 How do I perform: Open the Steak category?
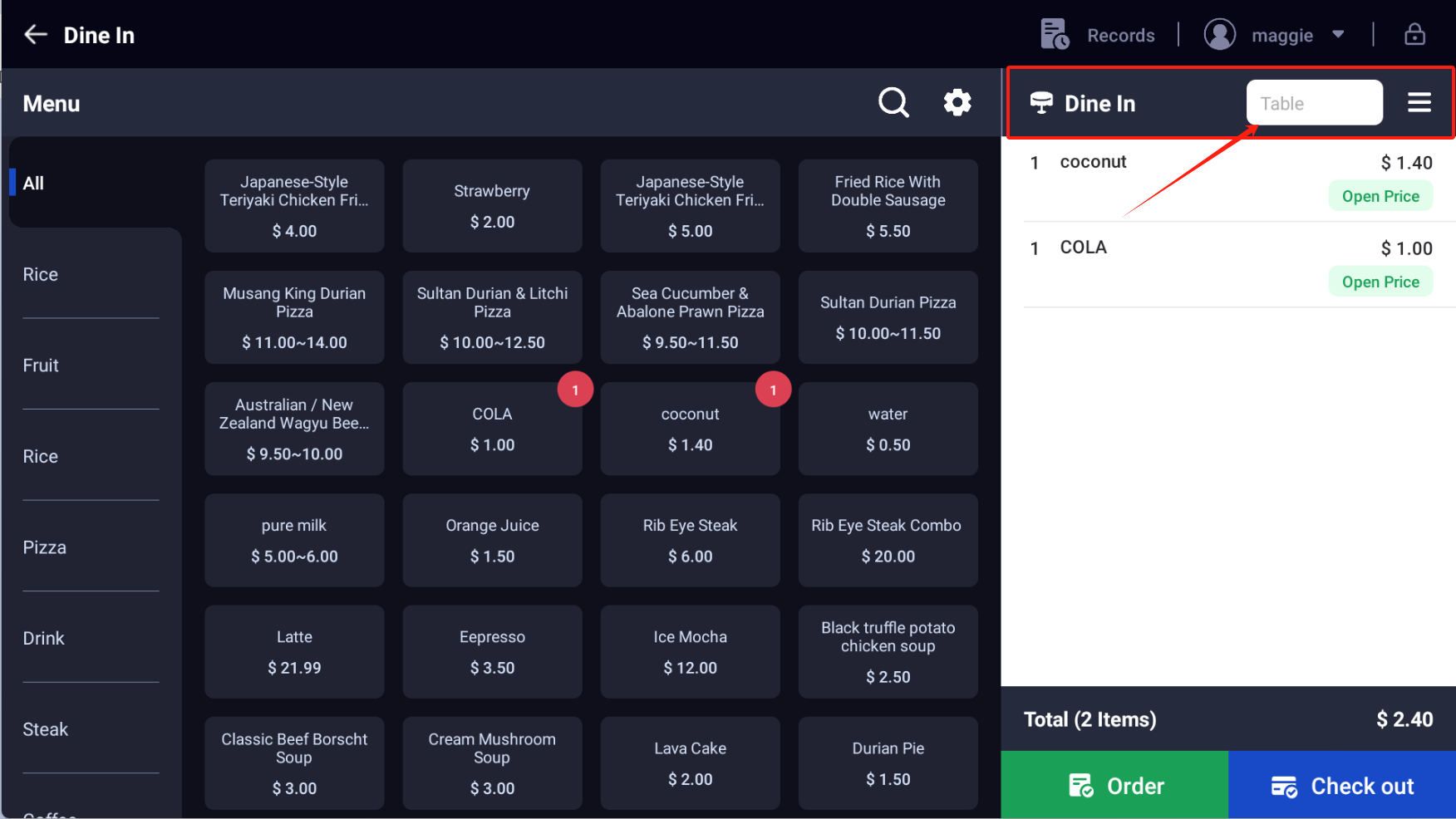pos(46,729)
